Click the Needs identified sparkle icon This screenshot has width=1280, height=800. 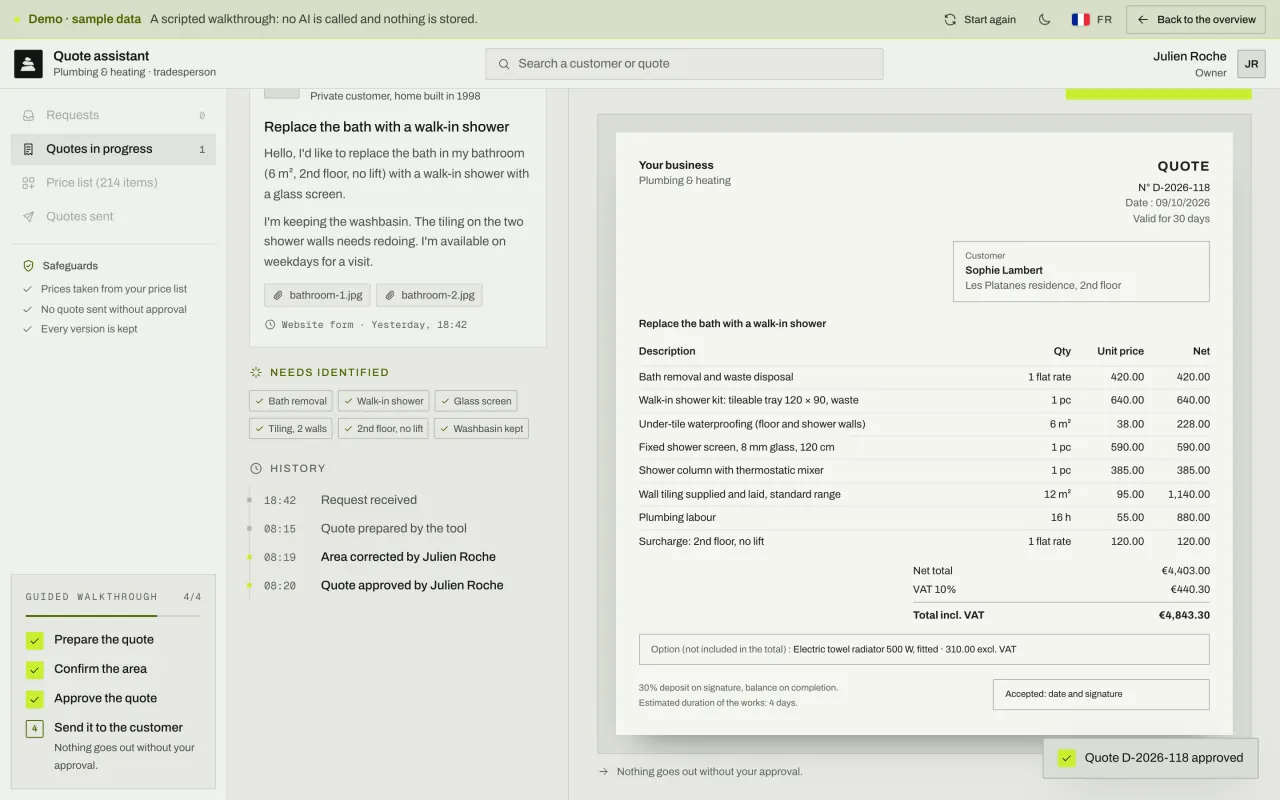(x=256, y=372)
